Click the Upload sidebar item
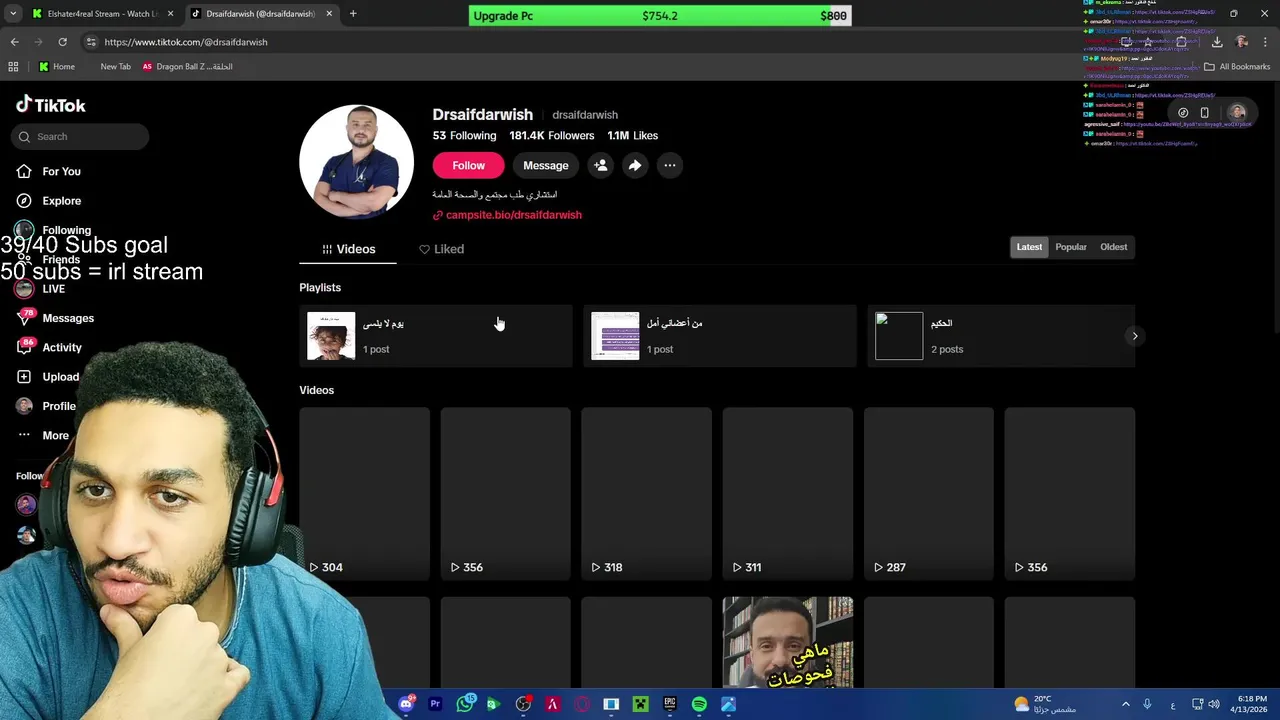The width and height of the screenshot is (1280, 720). pos(48,377)
